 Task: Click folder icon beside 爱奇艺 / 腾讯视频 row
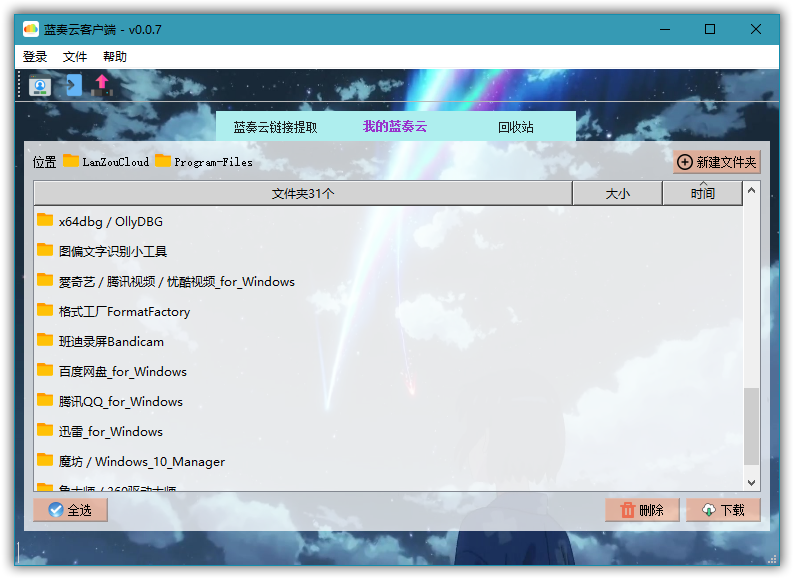45,280
